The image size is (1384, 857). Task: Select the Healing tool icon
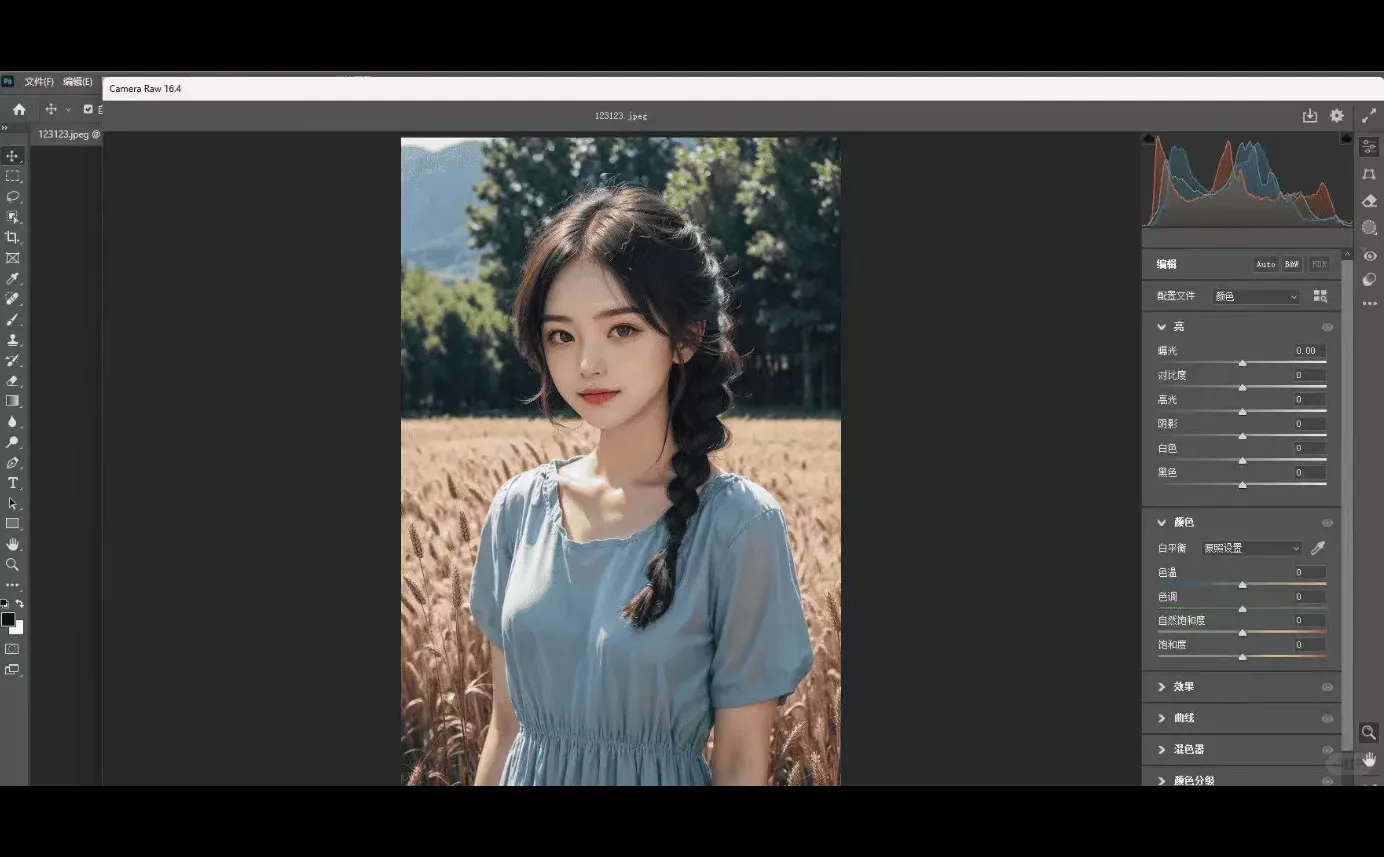pyautogui.click(x=1369, y=200)
